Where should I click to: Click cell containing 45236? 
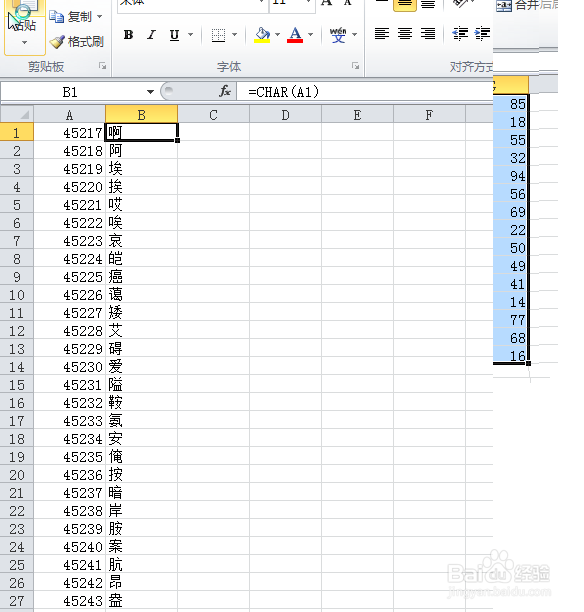coord(69,475)
